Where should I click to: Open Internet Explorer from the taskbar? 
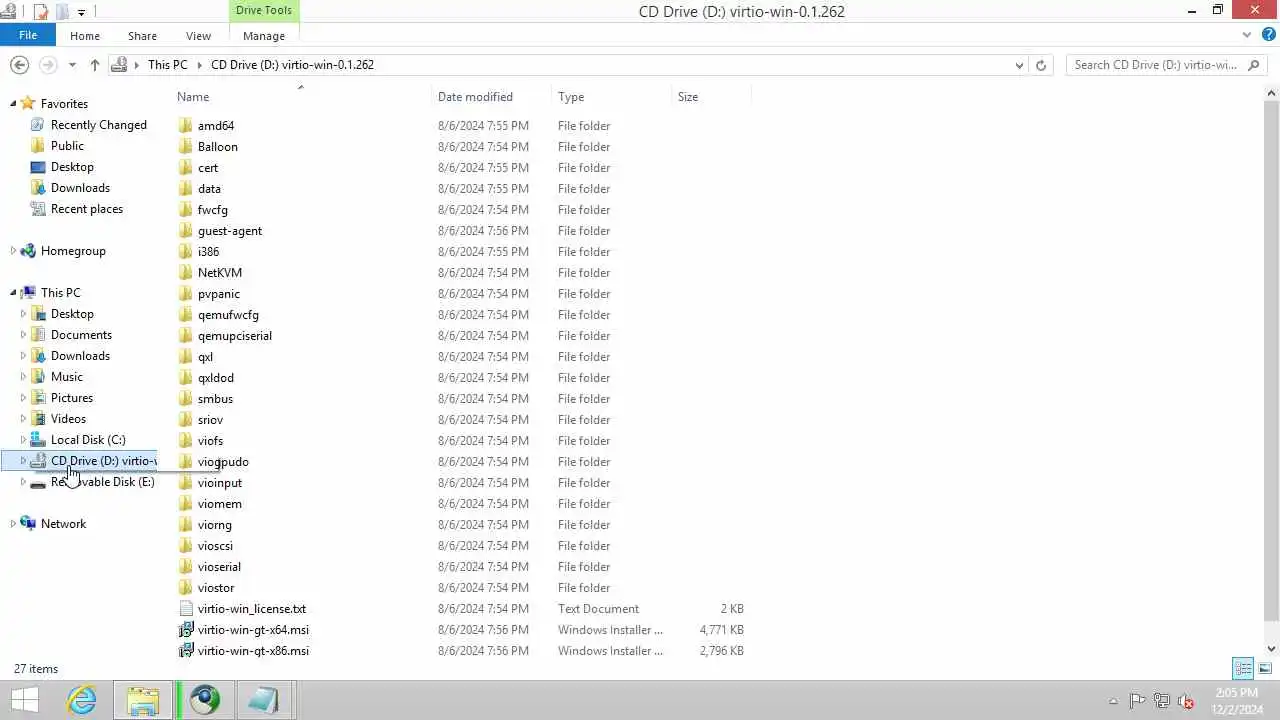pyautogui.click(x=82, y=700)
